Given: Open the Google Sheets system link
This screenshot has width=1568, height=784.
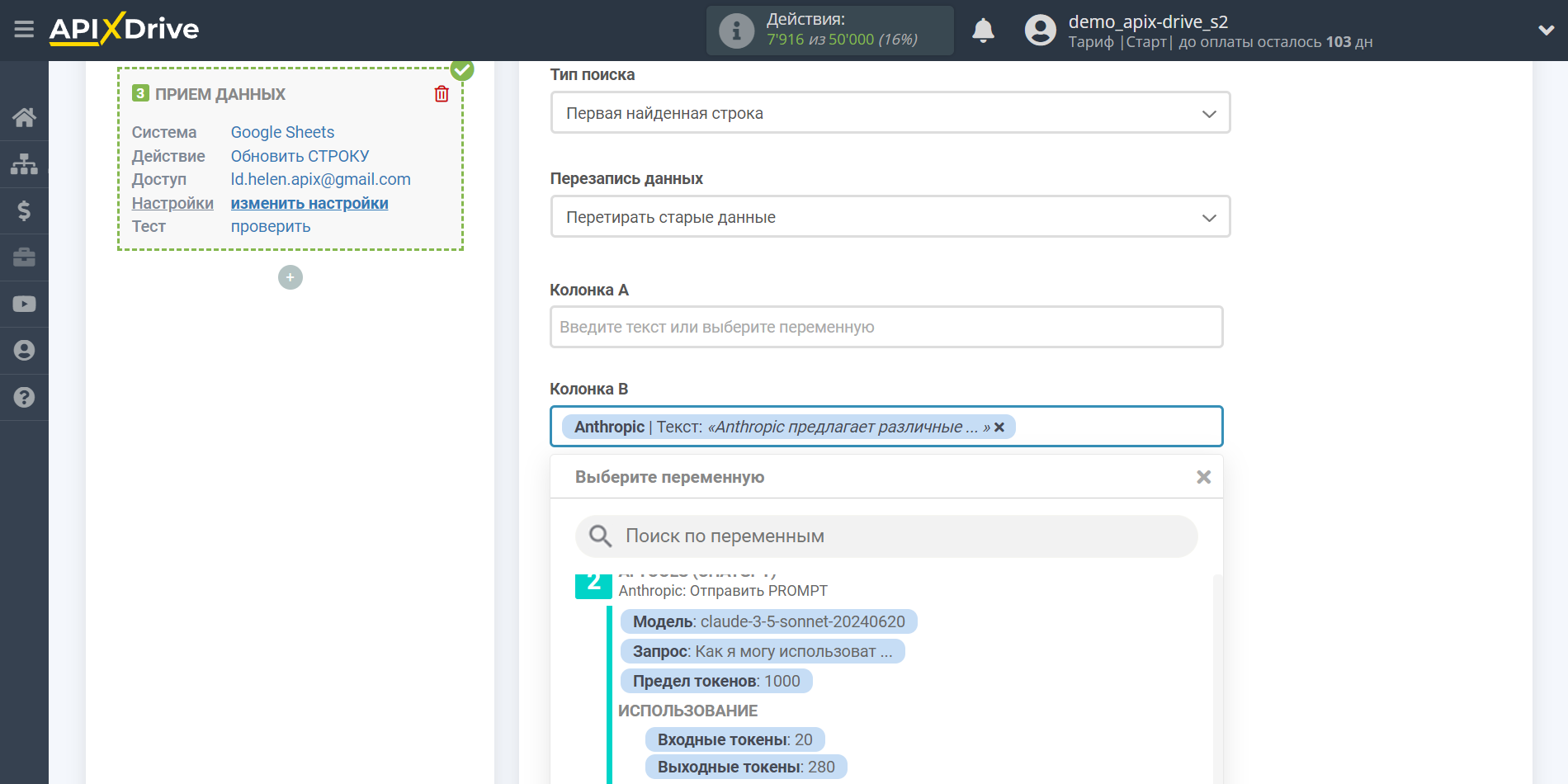Looking at the screenshot, I should coord(282,132).
